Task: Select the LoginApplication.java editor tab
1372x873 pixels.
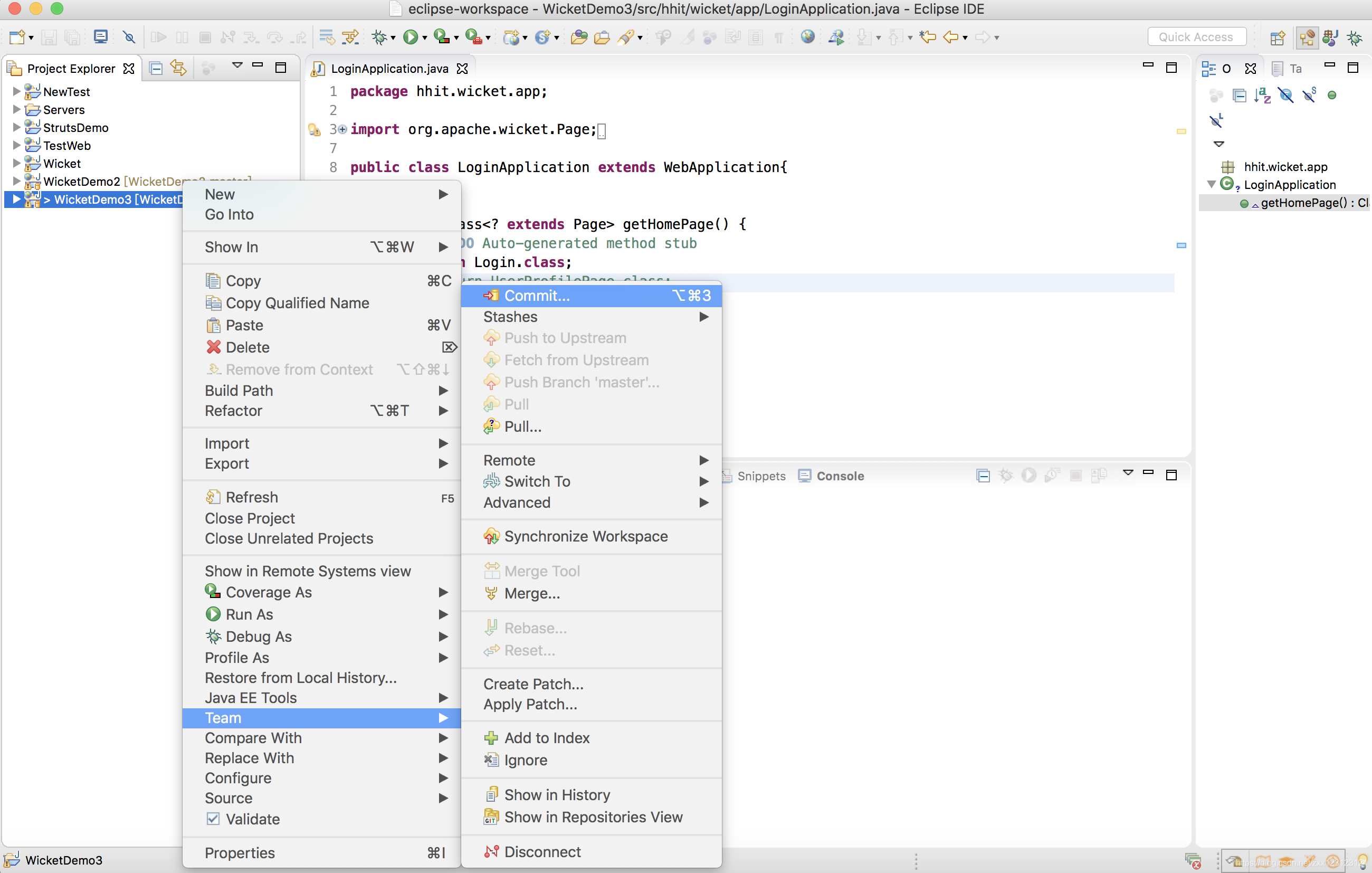Action: pyautogui.click(x=389, y=69)
